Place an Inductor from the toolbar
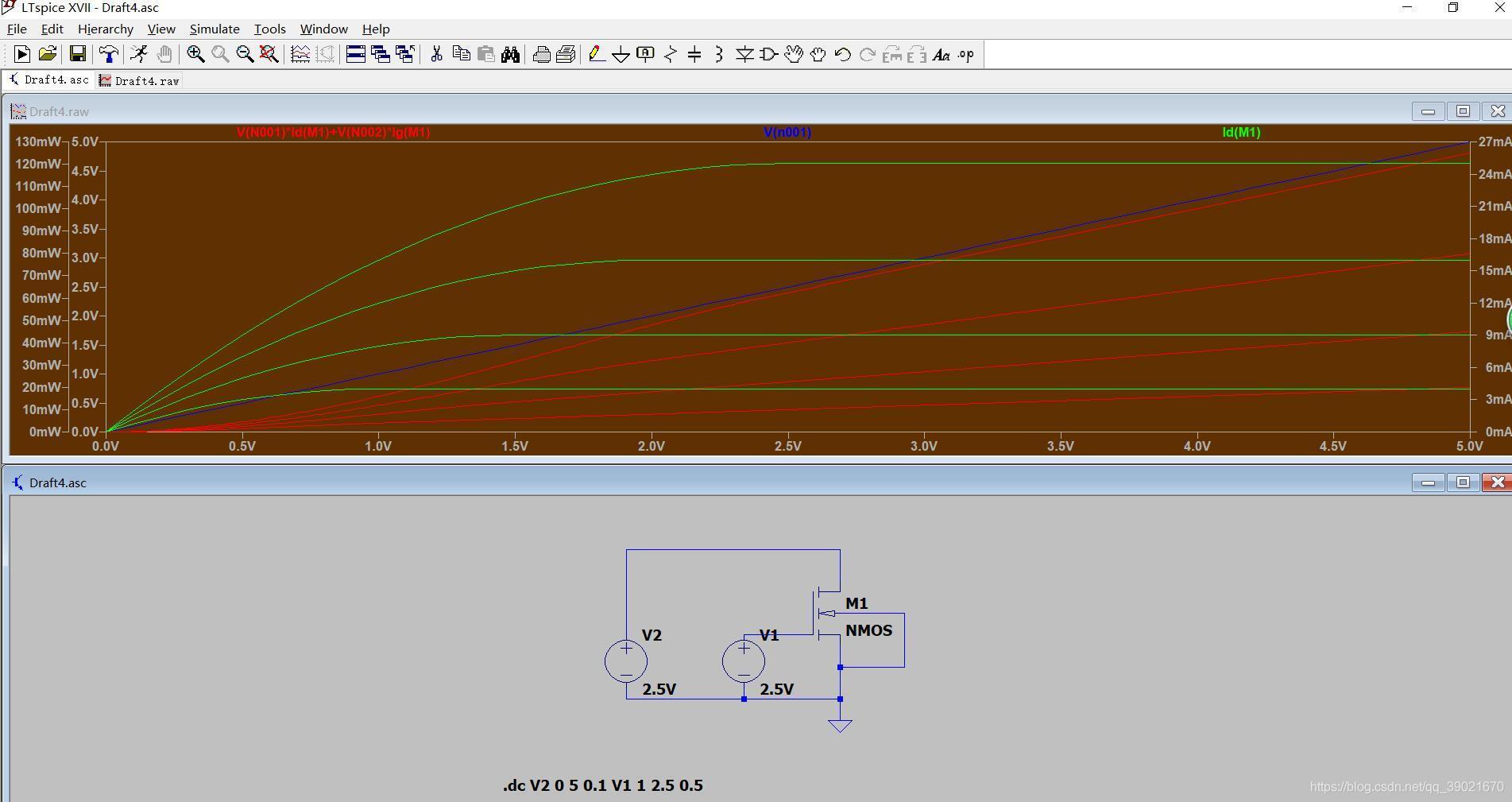The height and width of the screenshot is (802, 1512). point(719,54)
